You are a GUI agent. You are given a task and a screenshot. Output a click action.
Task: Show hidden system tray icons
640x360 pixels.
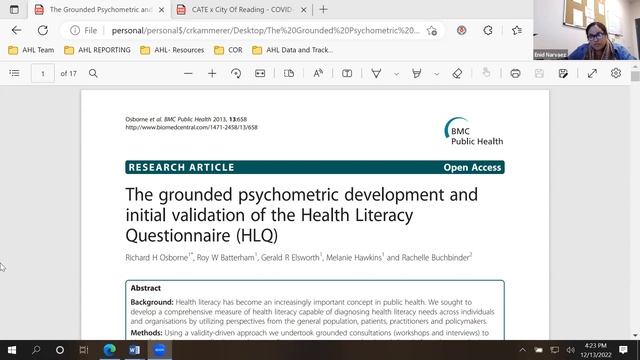[x=522, y=350]
